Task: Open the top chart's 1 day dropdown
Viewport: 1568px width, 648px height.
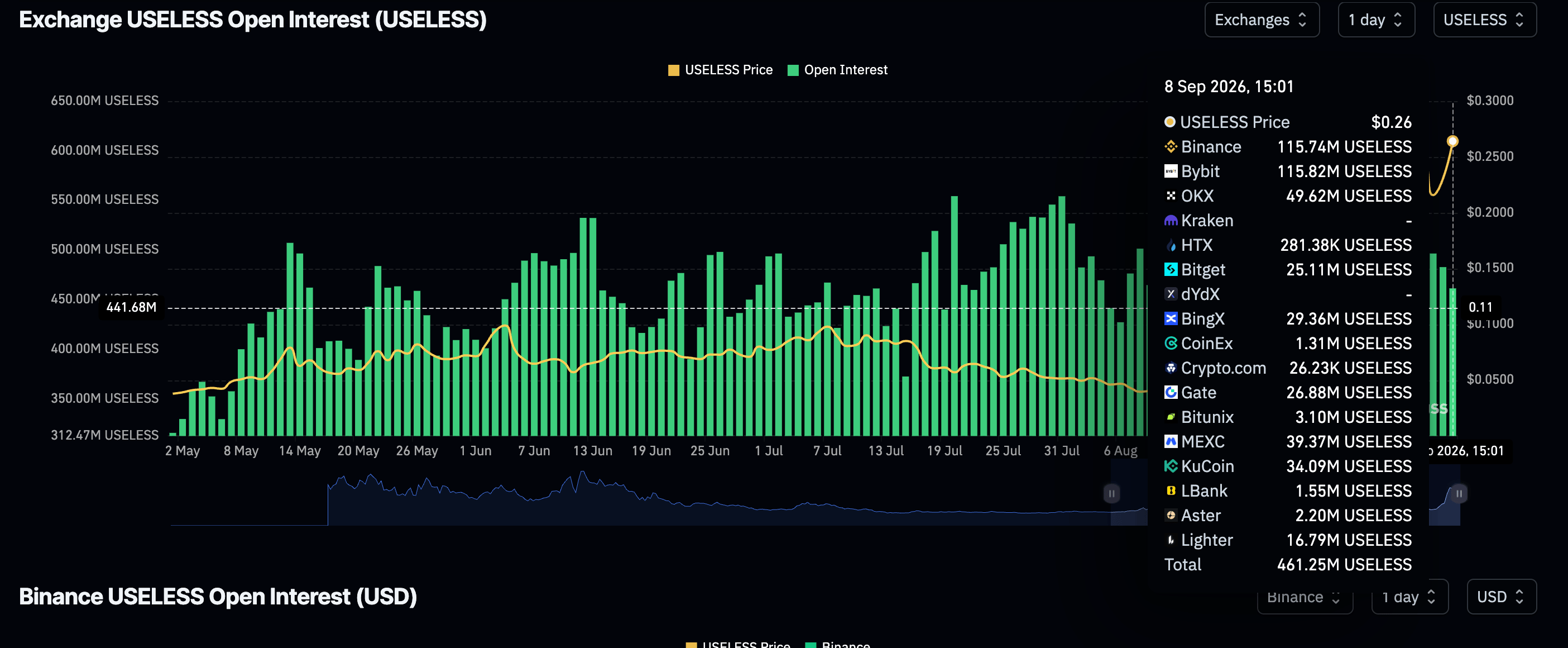Action: (1375, 20)
